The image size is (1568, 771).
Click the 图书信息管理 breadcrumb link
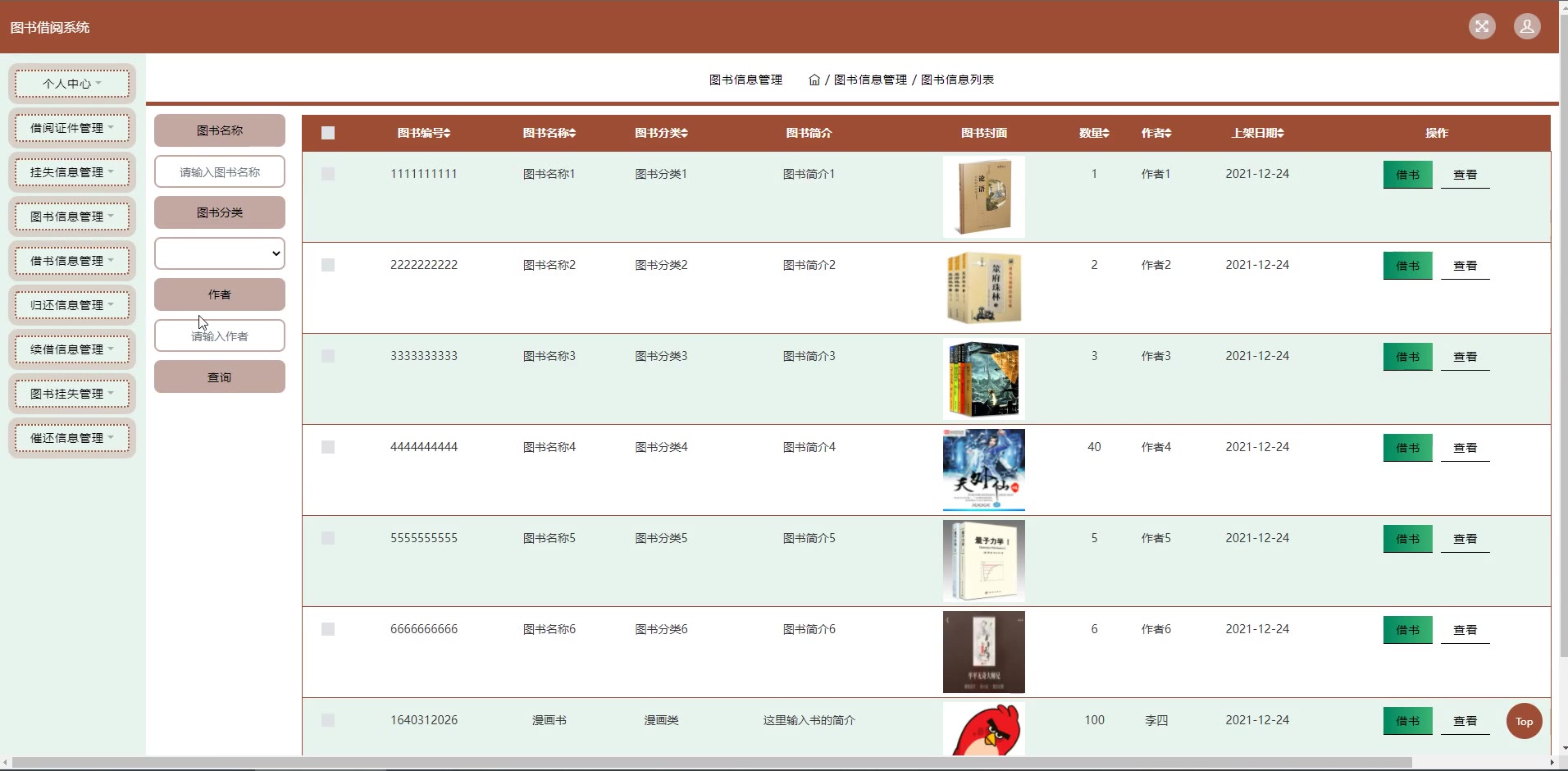click(x=871, y=80)
